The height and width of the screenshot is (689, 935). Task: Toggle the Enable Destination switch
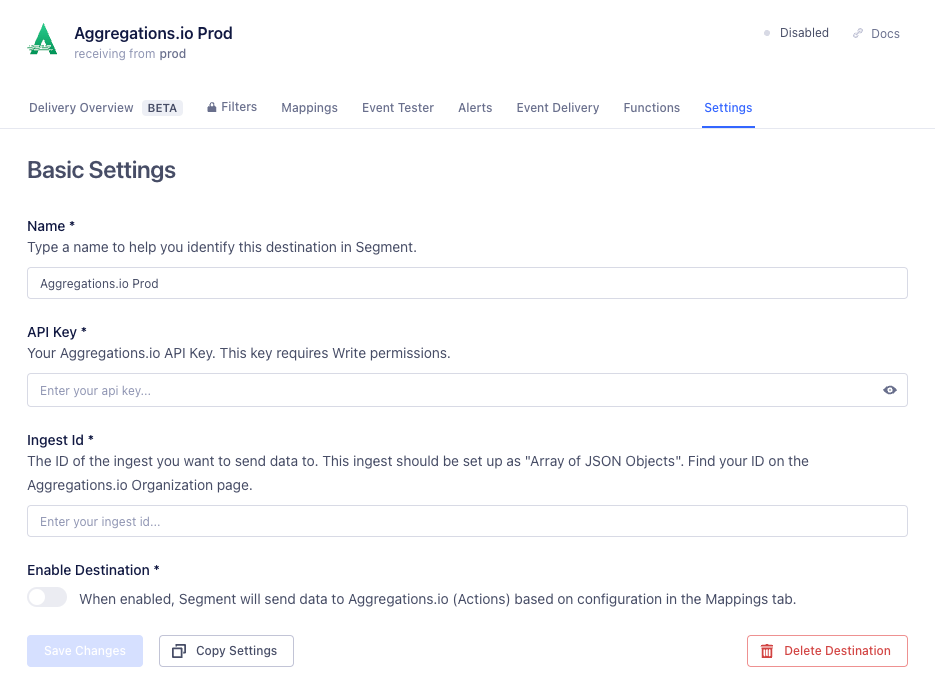coord(47,598)
